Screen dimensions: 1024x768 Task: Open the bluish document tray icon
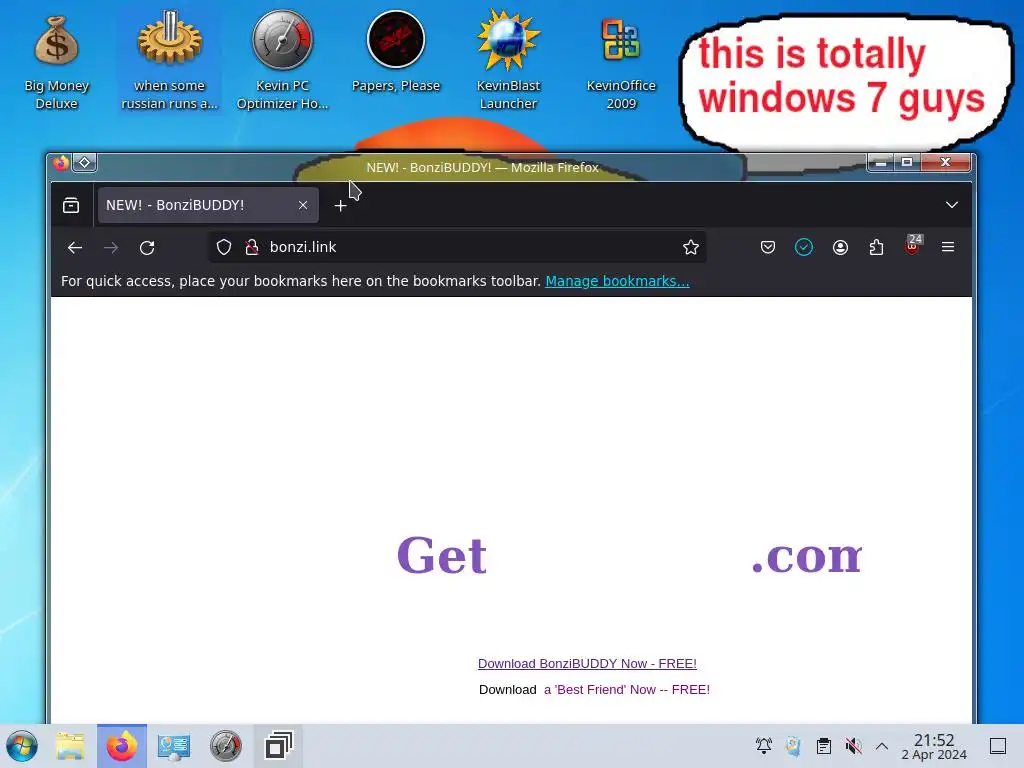click(793, 746)
